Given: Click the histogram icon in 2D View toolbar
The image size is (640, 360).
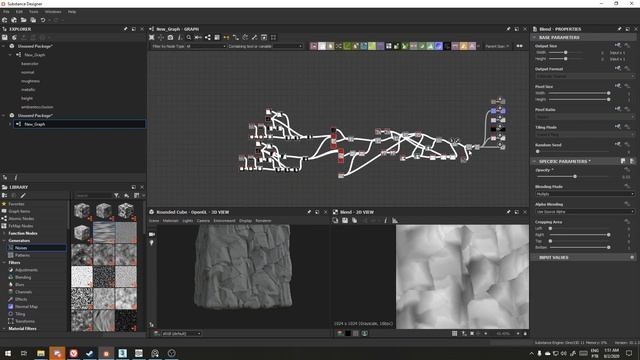Looking at the screenshot, I should [395, 220].
